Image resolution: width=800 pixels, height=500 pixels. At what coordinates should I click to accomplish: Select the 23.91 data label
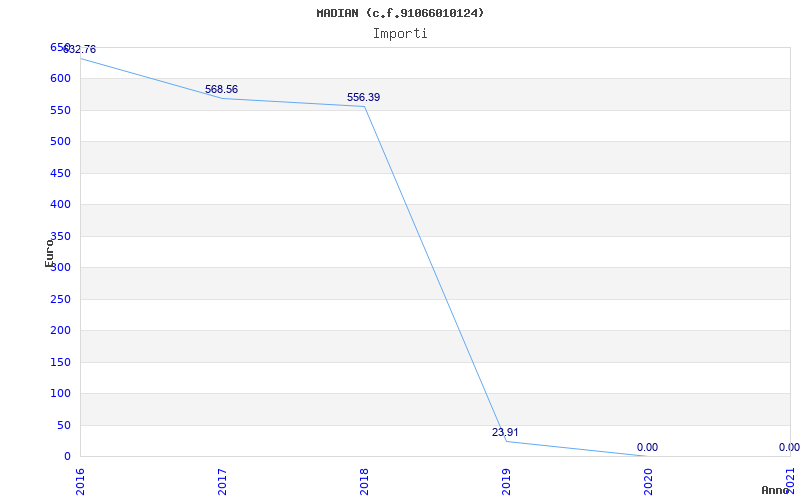pyautogui.click(x=505, y=432)
